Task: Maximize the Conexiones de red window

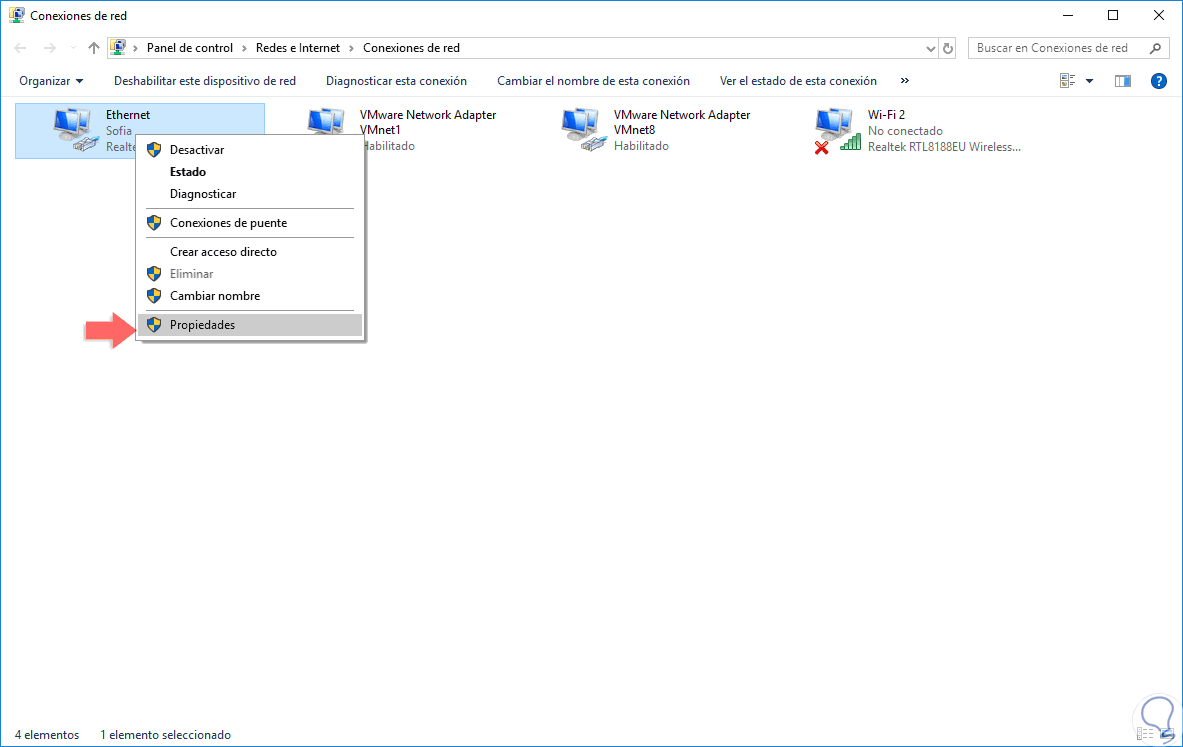Action: [x=1113, y=15]
